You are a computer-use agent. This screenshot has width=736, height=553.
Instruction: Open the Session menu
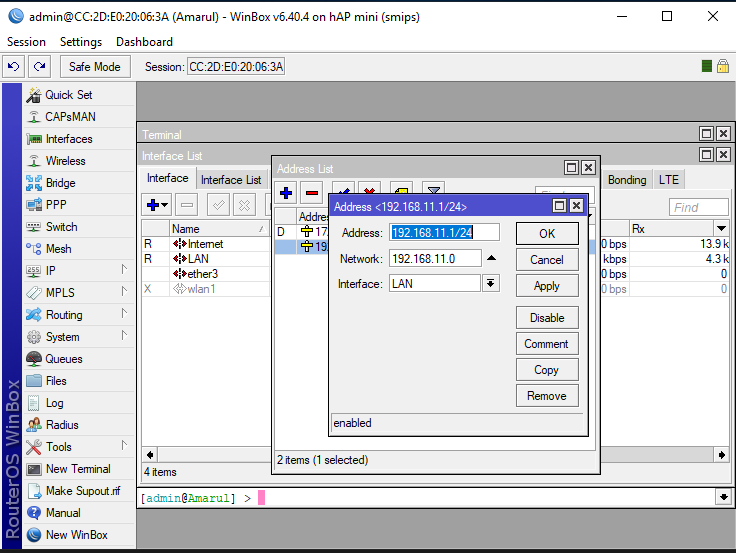coord(26,42)
